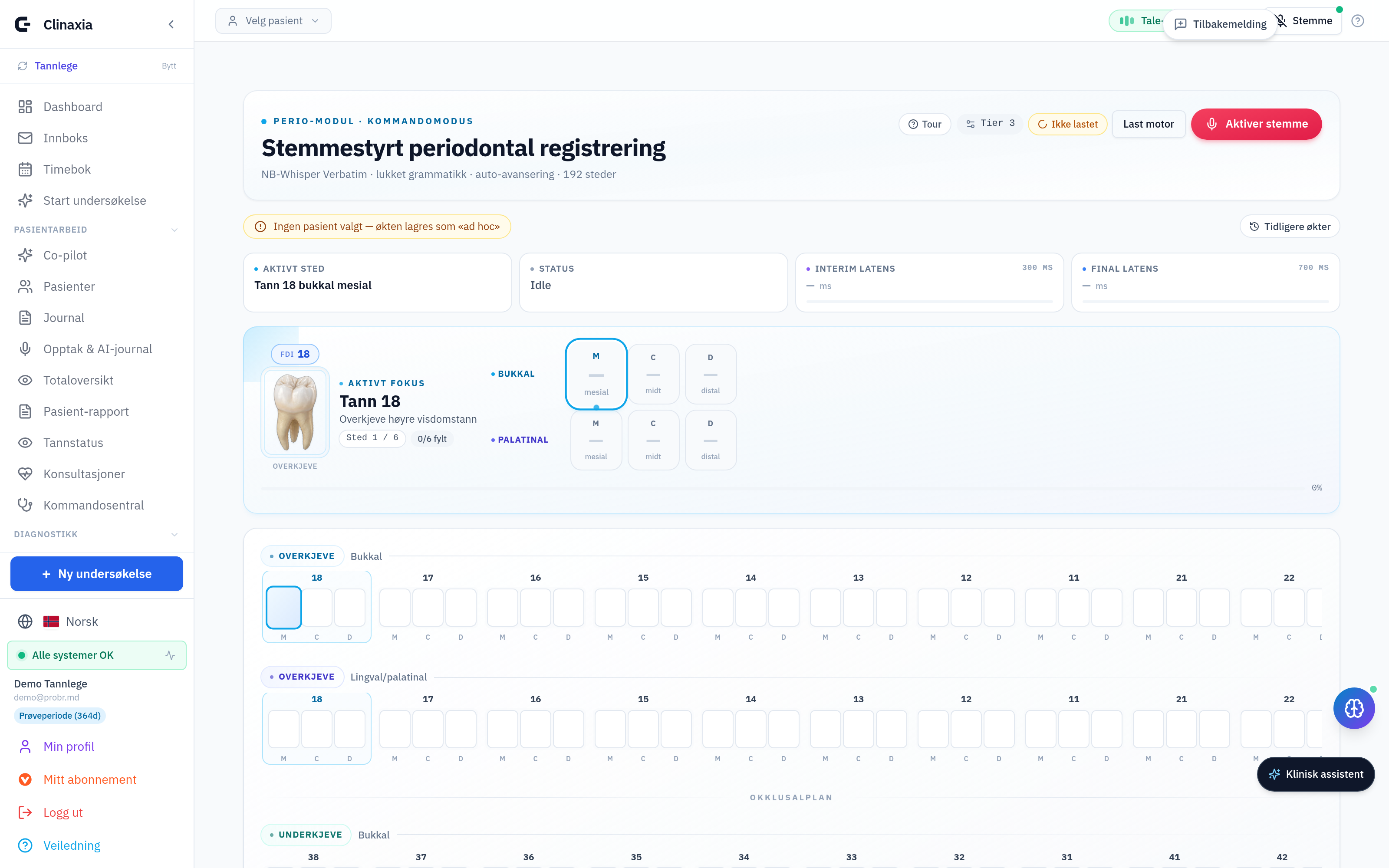Click Aktiver stemme button

(1257, 124)
